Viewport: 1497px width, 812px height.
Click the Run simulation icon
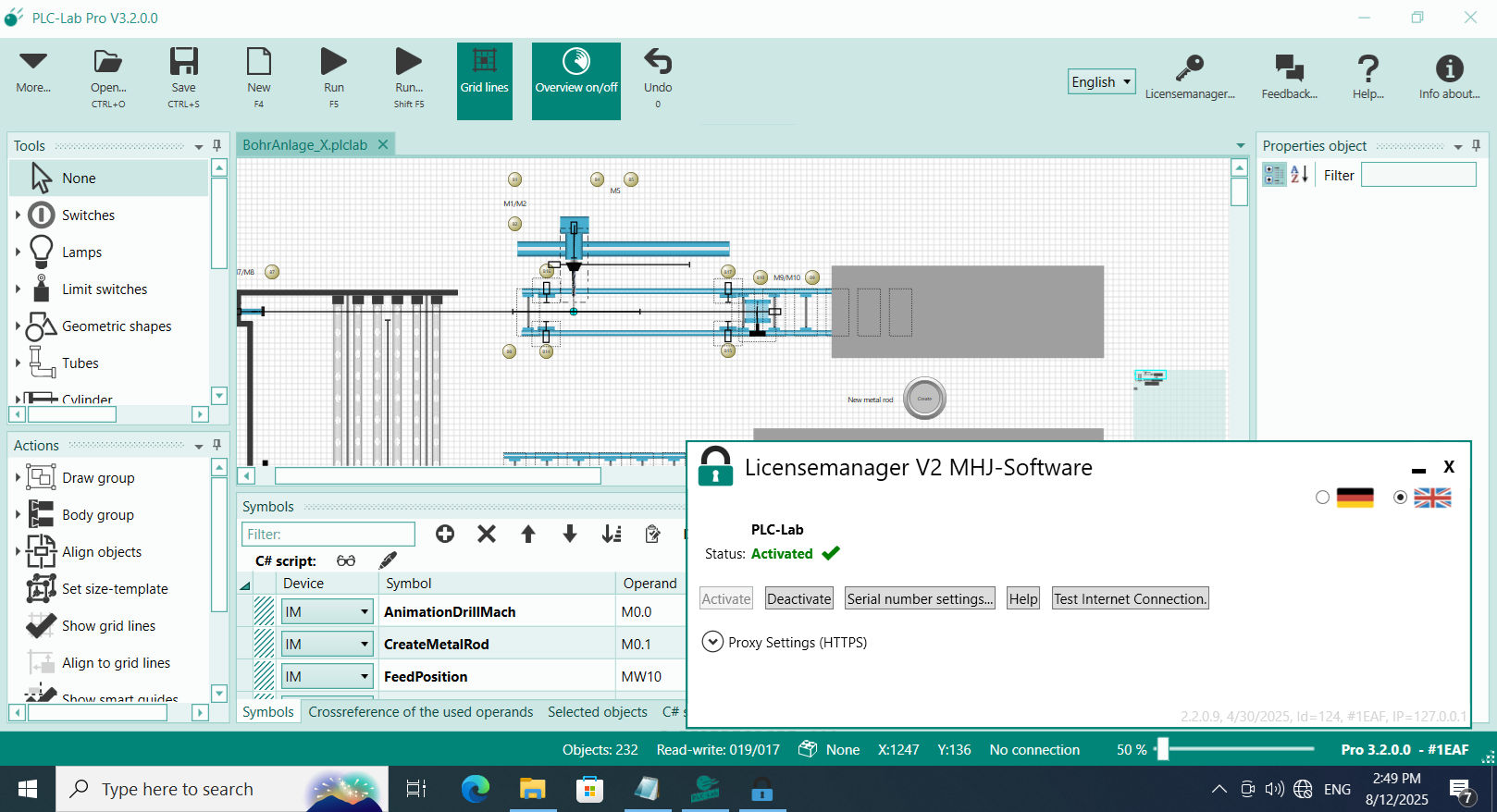coord(333,62)
